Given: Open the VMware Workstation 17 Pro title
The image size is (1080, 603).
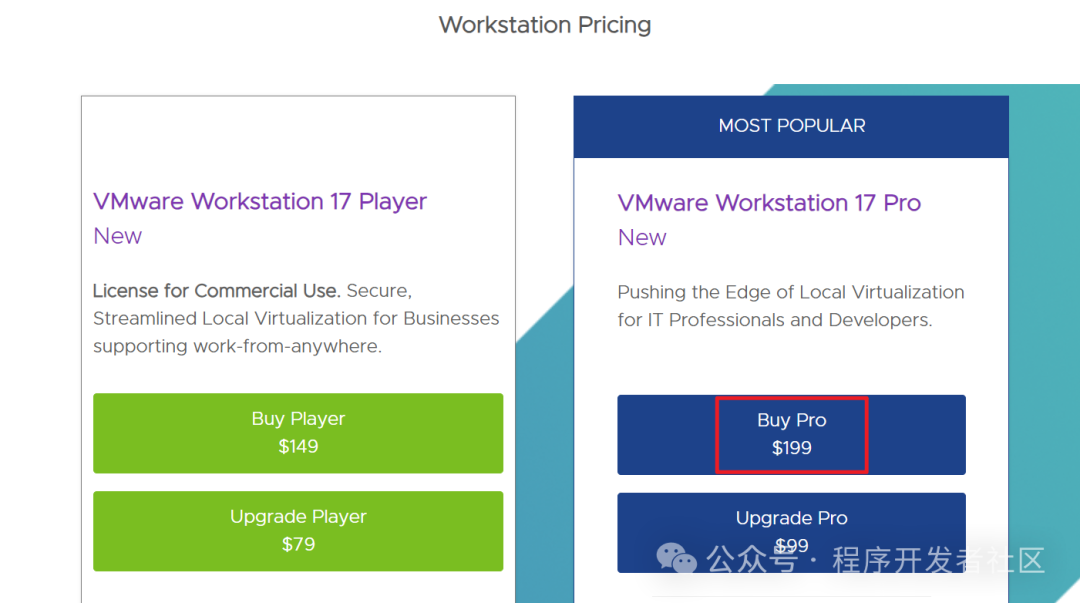Looking at the screenshot, I should coord(769,203).
